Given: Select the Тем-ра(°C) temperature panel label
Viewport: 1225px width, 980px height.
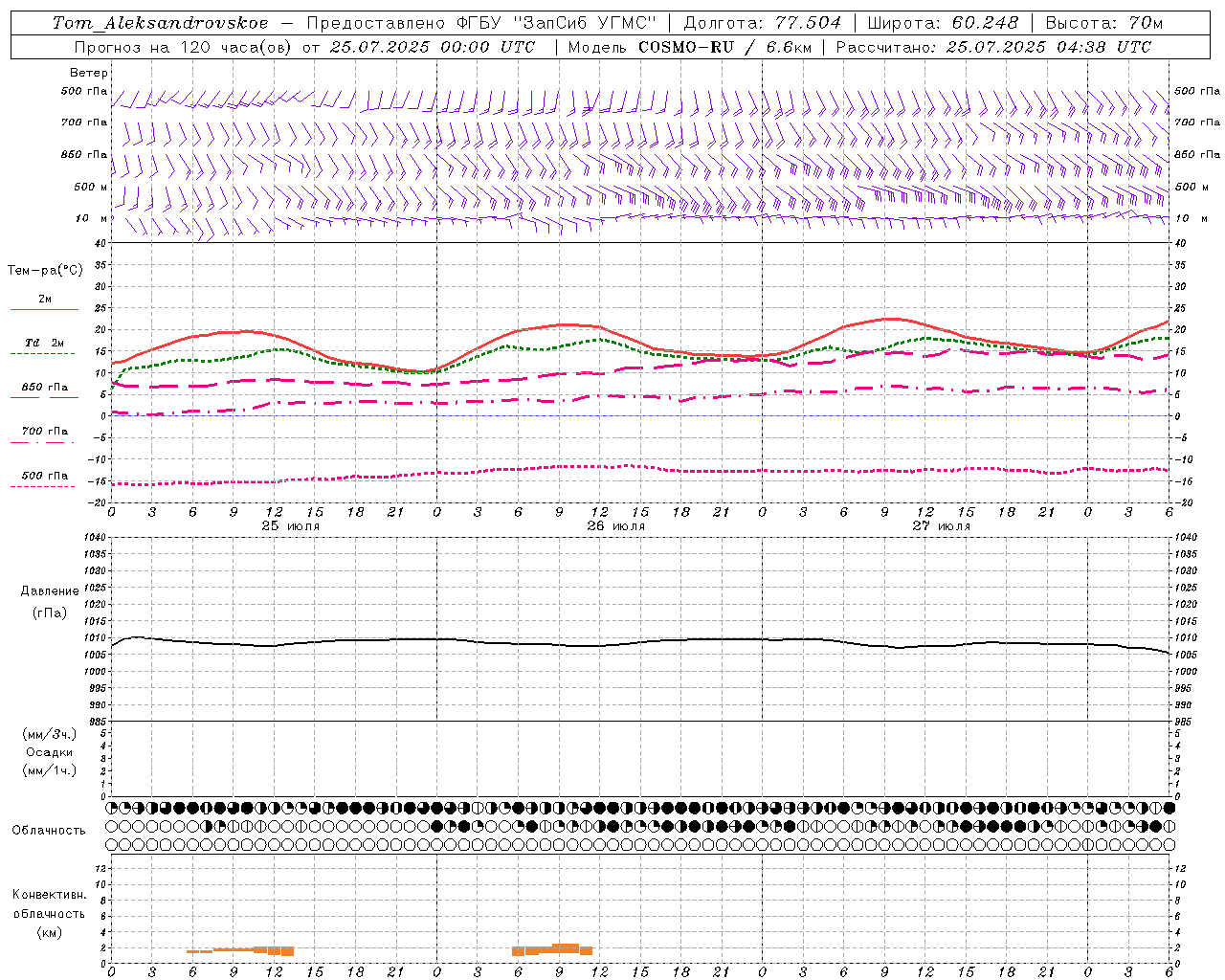Looking at the screenshot, I should pos(45,270).
